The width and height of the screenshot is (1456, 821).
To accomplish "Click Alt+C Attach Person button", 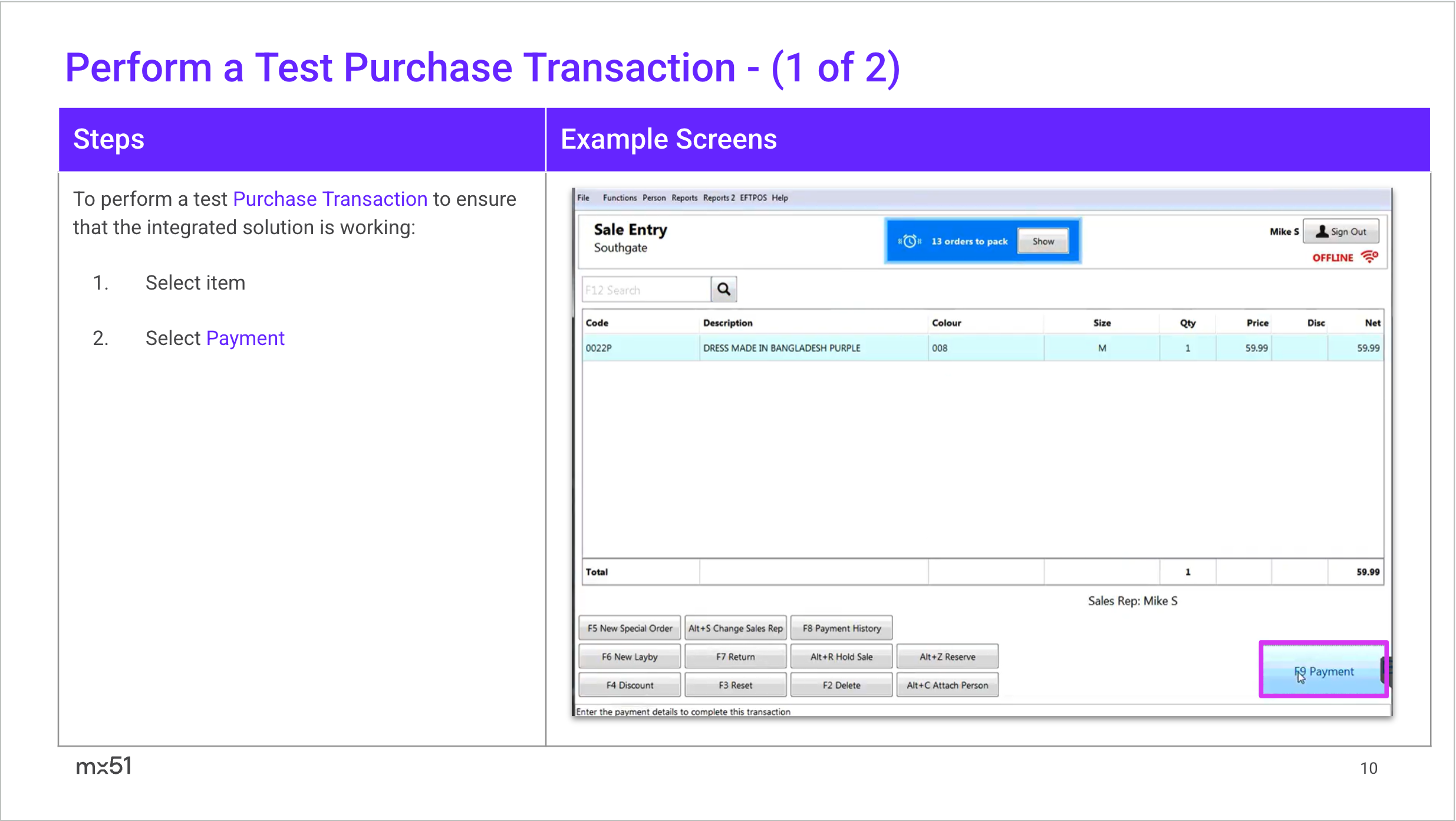I will click(947, 685).
